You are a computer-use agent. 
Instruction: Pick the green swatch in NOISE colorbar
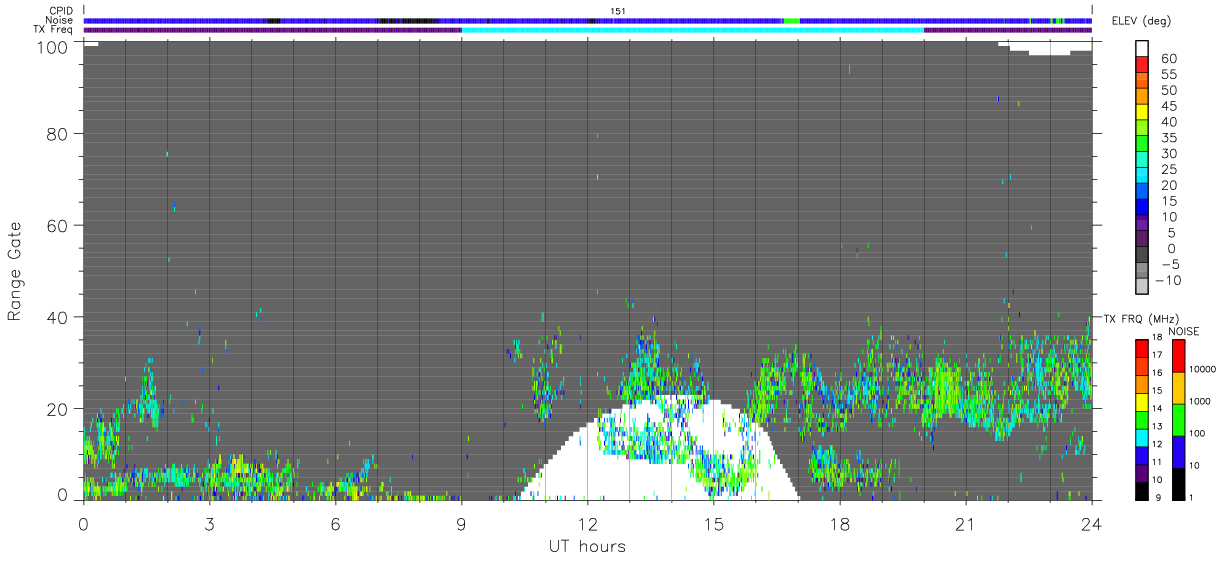click(1177, 420)
